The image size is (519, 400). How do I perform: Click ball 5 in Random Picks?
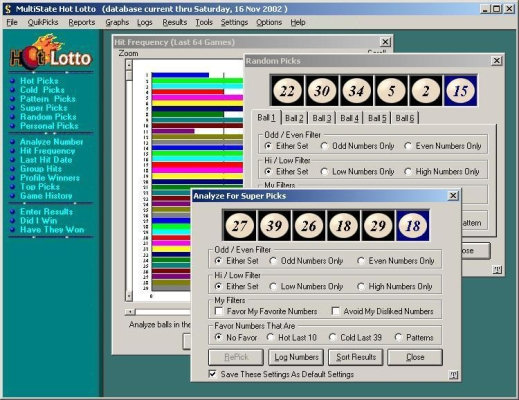pyautogui.click(x=391, y=91)
